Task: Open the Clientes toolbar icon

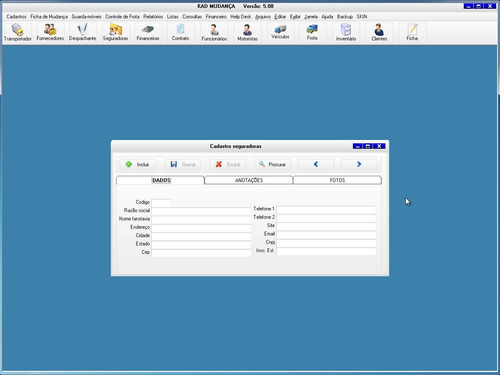Action: coord(379,32)
